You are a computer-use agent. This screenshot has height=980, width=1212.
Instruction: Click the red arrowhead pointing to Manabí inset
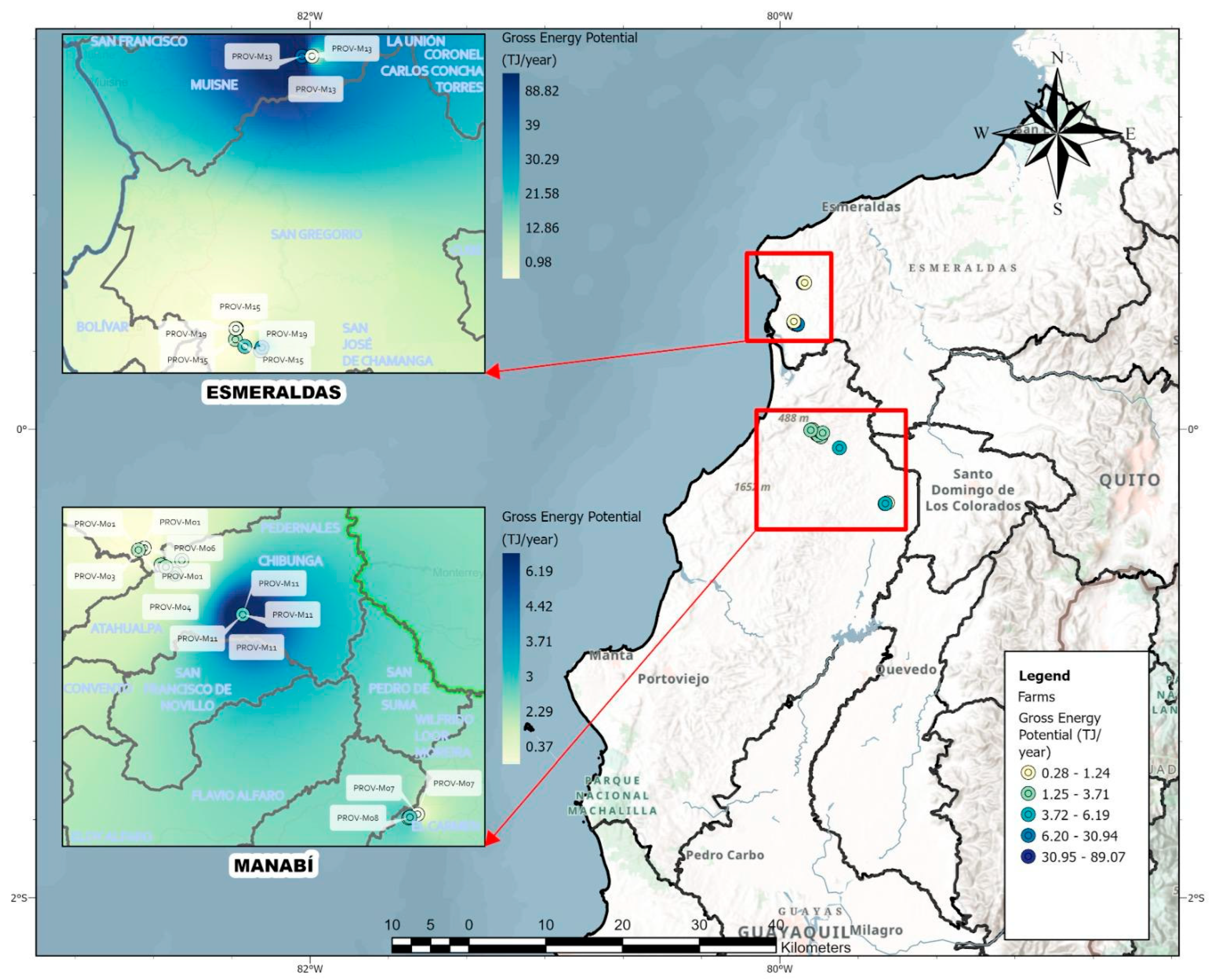point(492,839)
